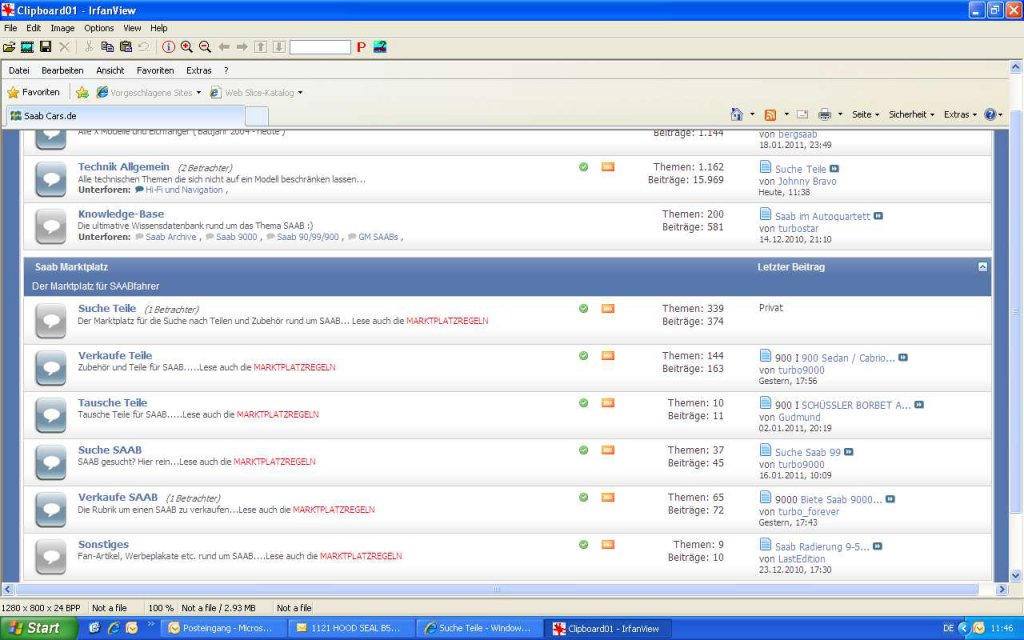Zoom out with the minus magnifier icon
Viewport: 1024px width, 640px height.
205,47
